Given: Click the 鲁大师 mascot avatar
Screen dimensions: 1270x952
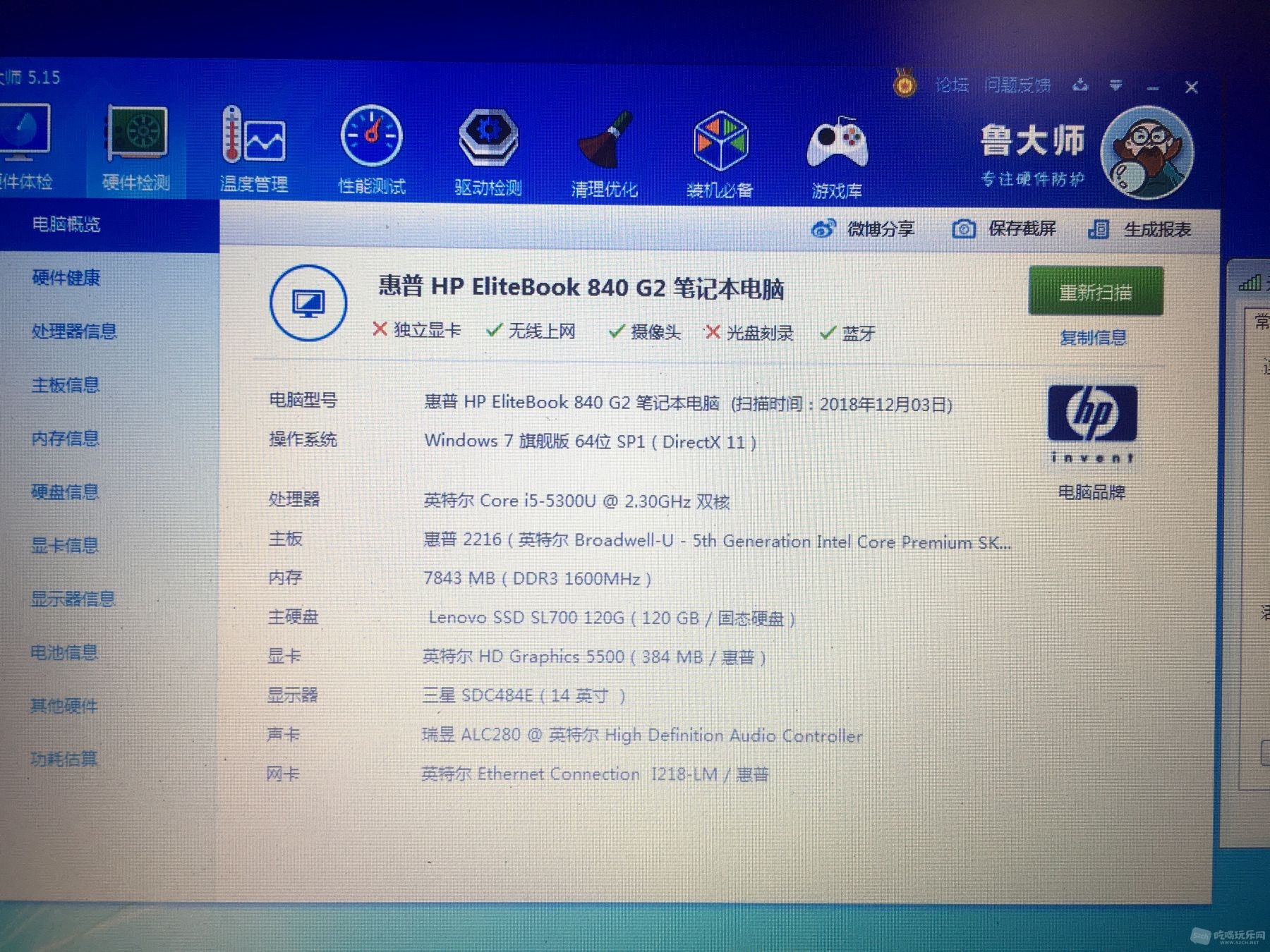Looking at the screenshot, I should point(1147,152).
